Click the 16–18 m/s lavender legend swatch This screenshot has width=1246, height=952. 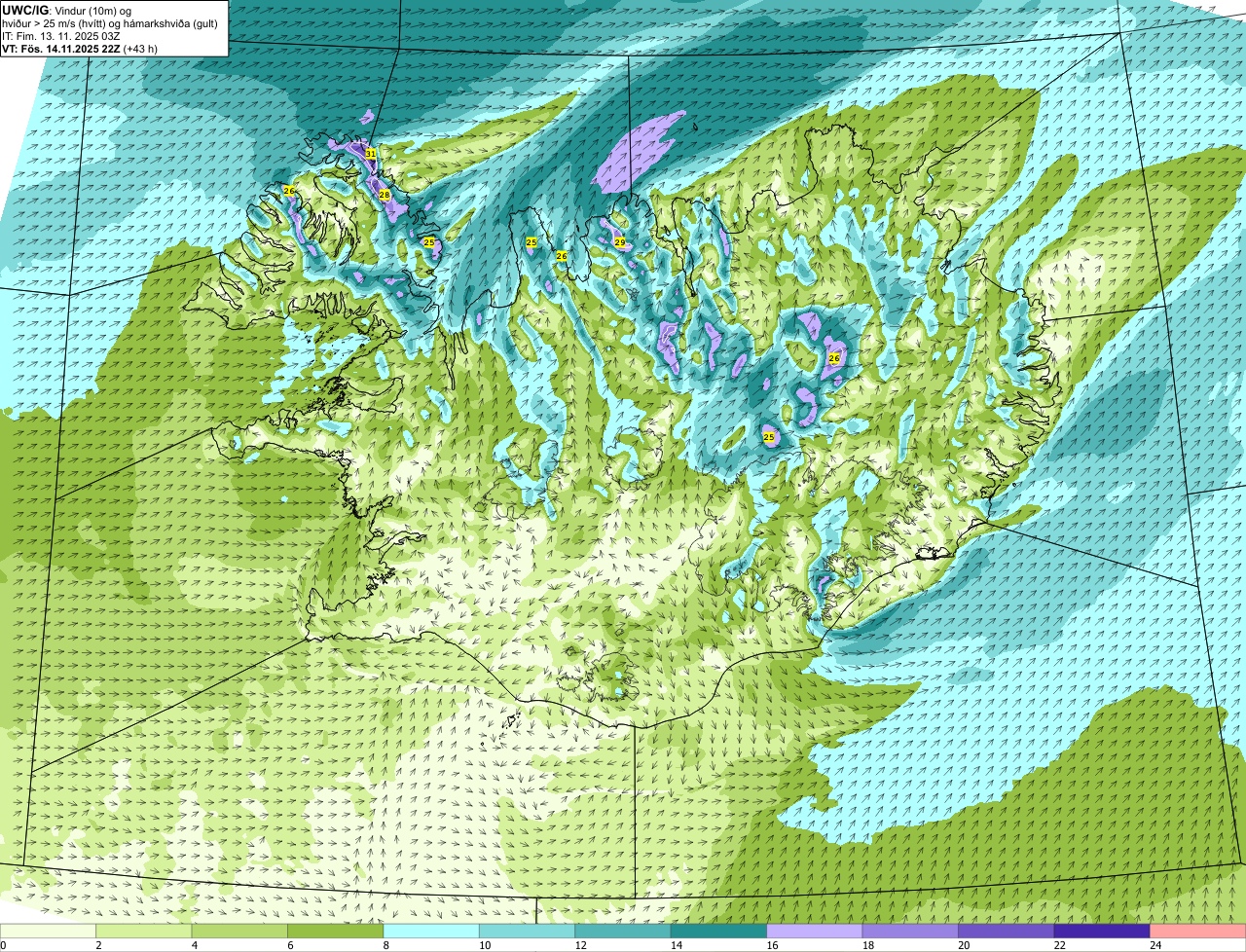tap(815, 932)
